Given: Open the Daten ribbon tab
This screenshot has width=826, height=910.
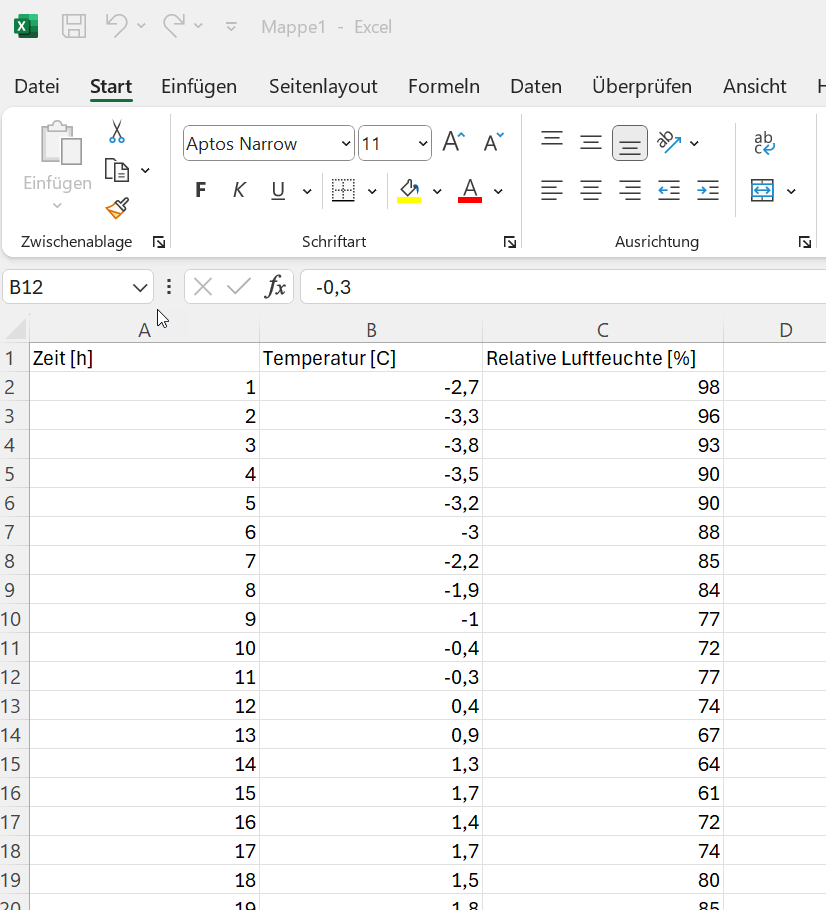Looking at the screenshot, I should point(536,86).
